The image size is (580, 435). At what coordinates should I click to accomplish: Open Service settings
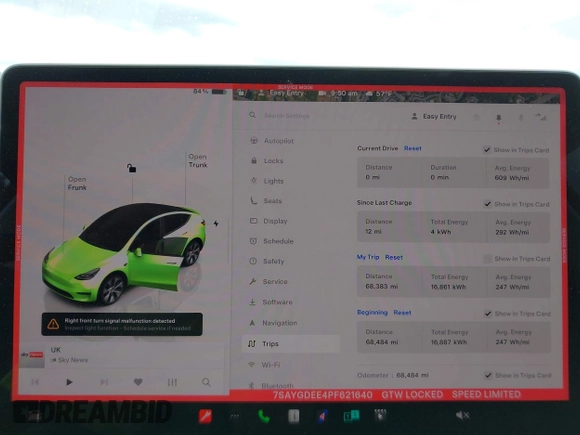click(269, 281)
